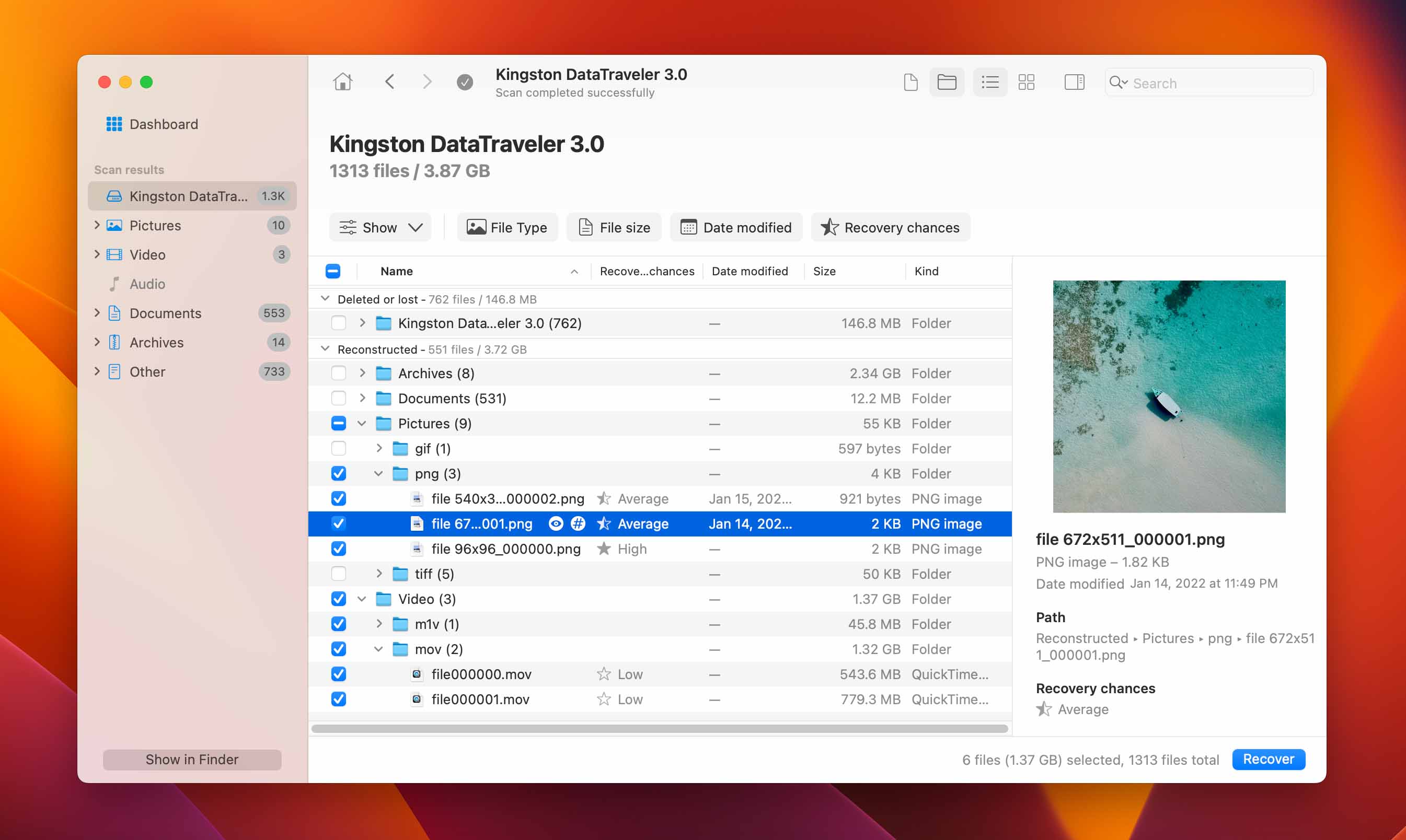Screen dimensions: 1406x840
Task: Toggle the Pictures (9) folder checkbox
Action: (339, 424)
